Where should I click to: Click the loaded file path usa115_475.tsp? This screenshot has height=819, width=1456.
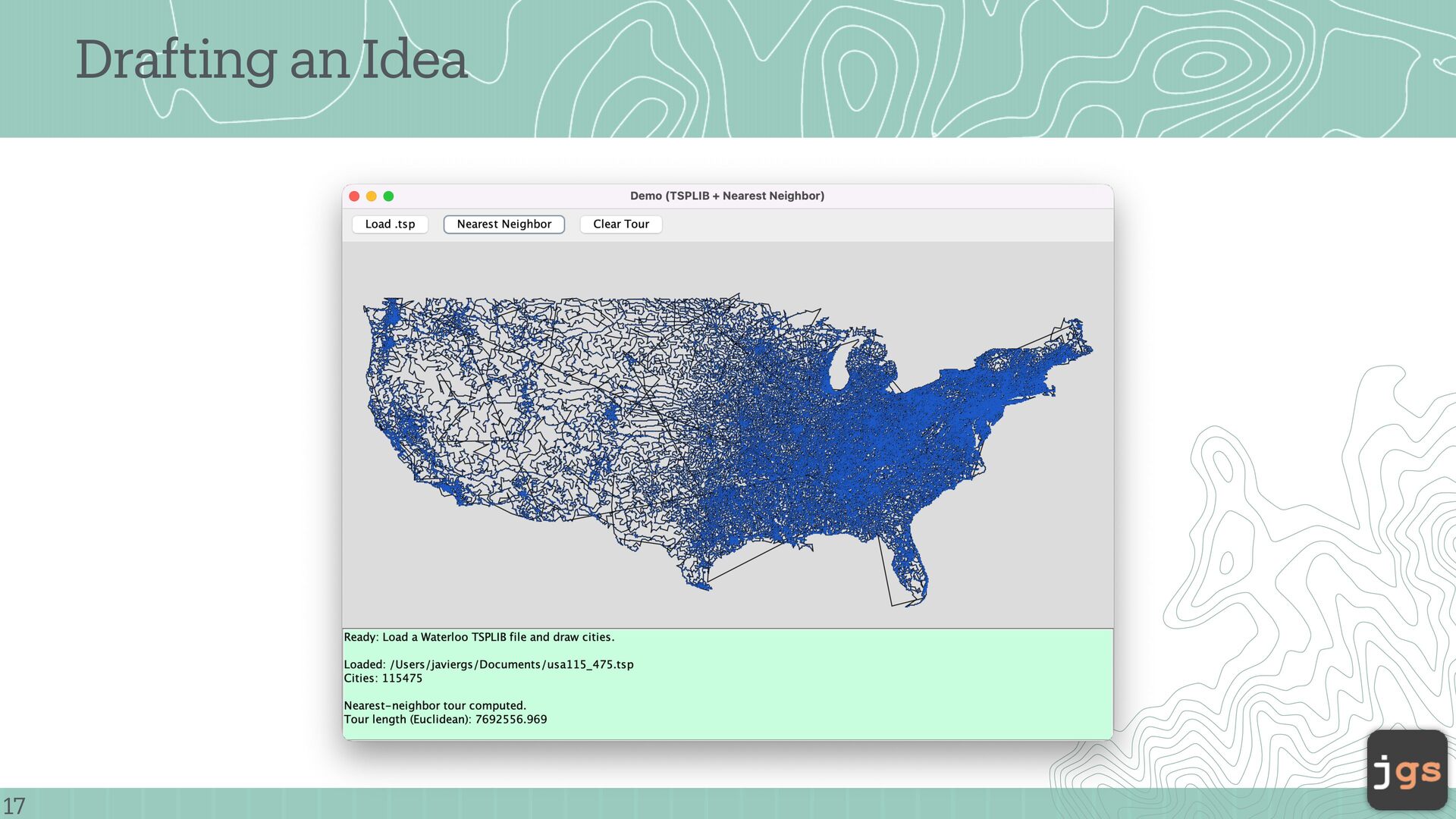point(488,665)
